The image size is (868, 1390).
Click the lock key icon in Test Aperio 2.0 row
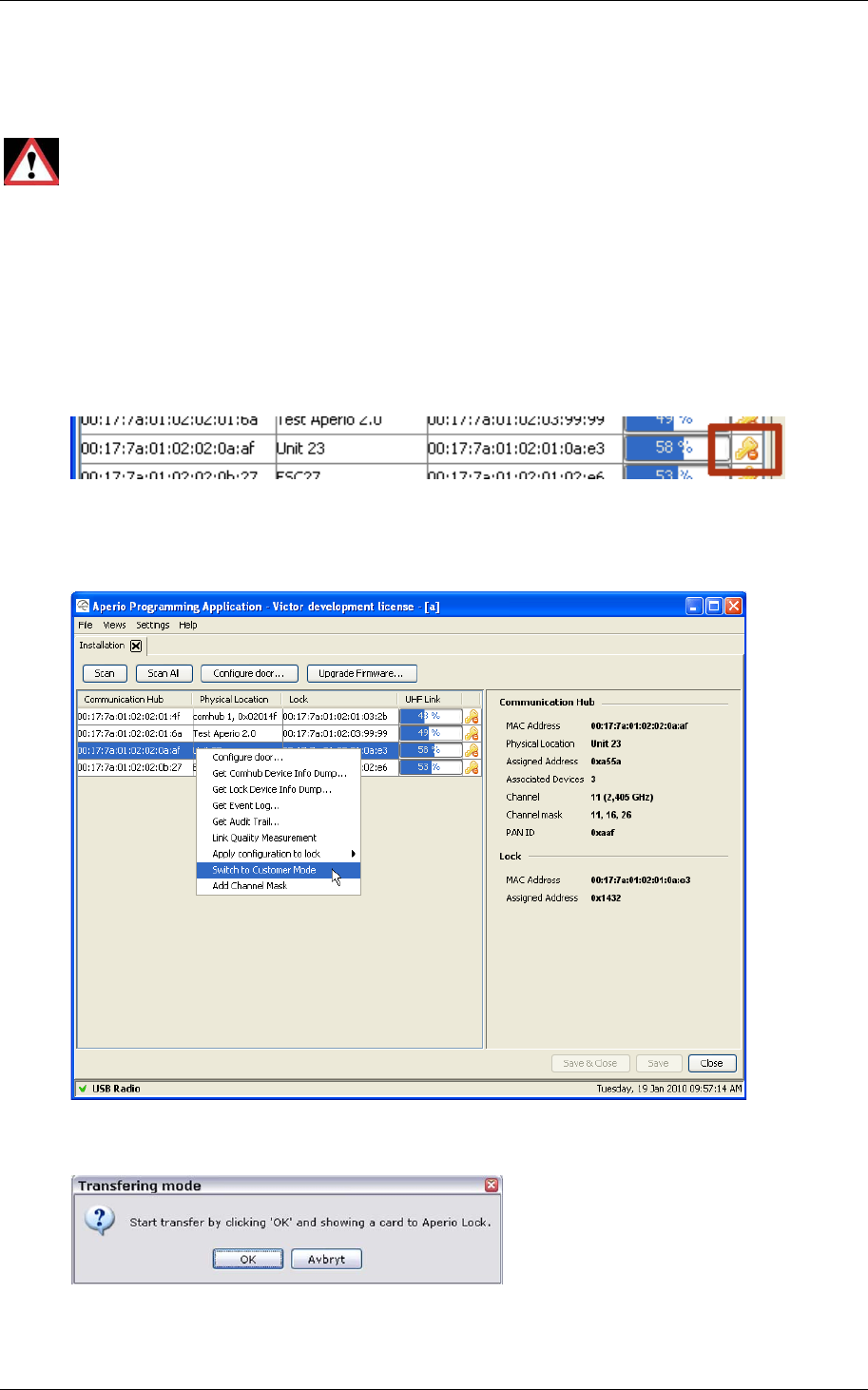tap(472, 733)
